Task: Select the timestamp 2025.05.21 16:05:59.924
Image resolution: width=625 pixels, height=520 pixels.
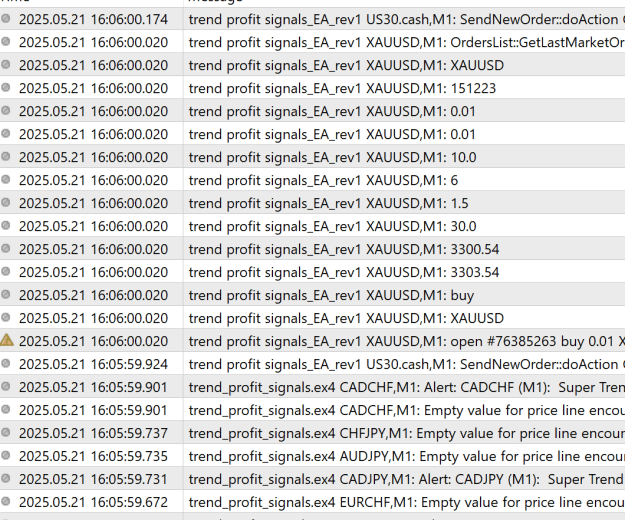Action: click(93, 365)
